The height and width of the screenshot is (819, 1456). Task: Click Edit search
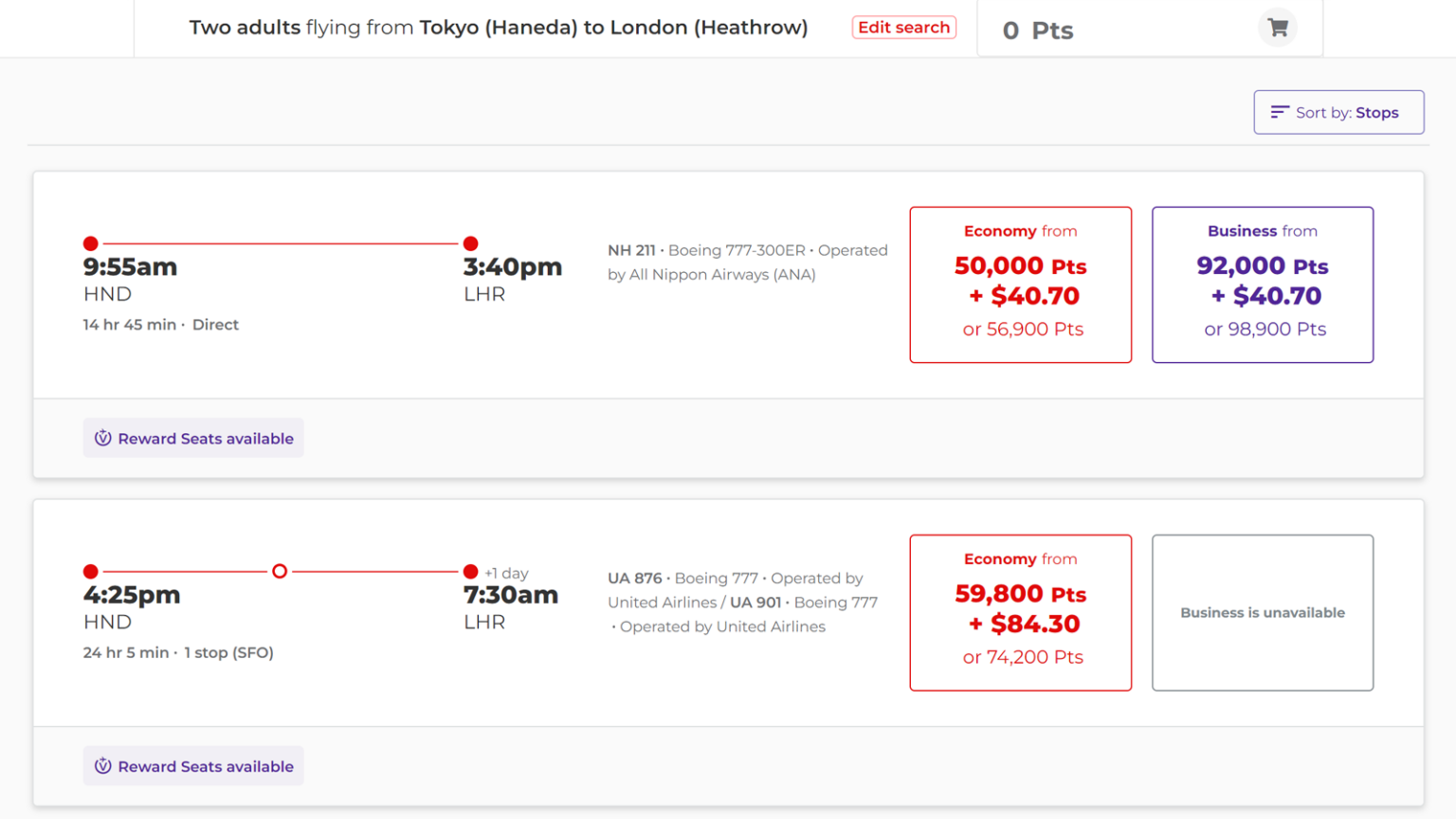[903, 27]
